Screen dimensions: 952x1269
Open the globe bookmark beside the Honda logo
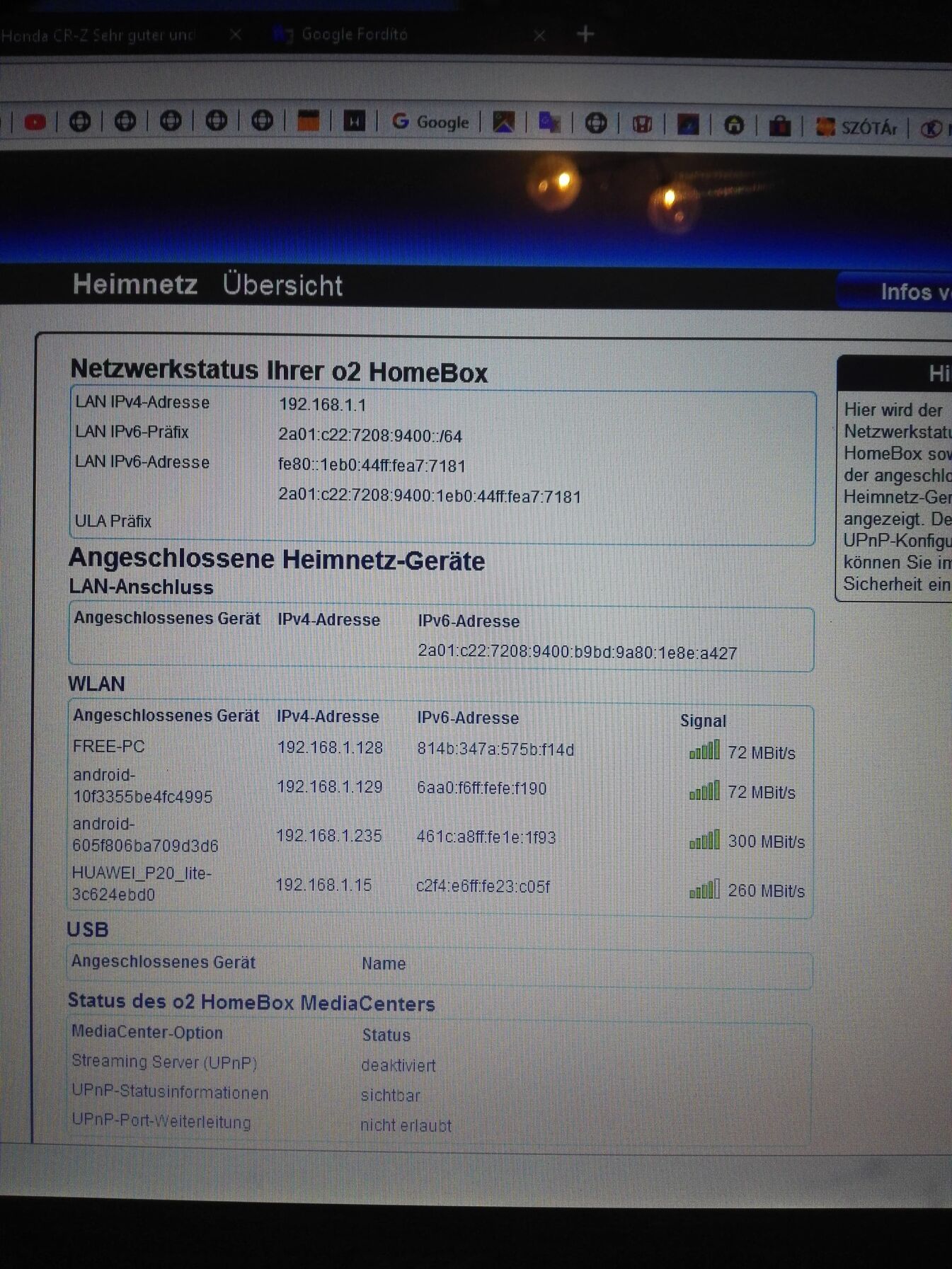596,123
